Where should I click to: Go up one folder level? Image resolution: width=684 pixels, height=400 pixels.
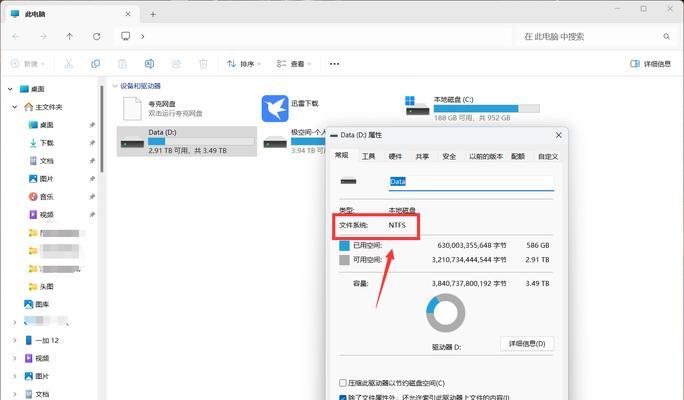click(69, 37)
